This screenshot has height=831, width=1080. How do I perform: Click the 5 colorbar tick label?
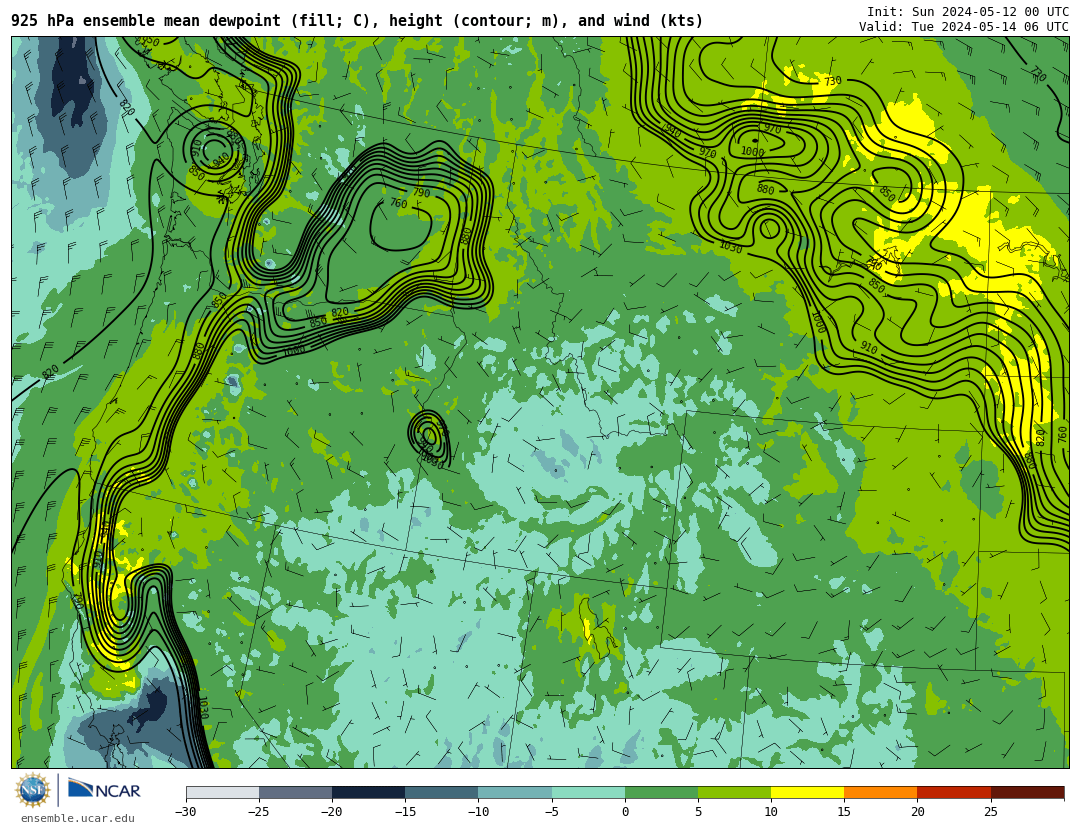pyautogui.click(x=698, y=812)
